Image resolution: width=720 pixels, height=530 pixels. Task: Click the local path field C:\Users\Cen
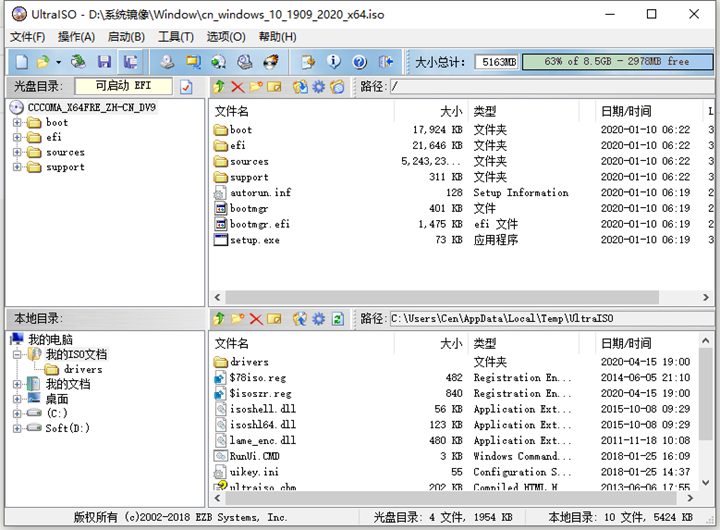tap(552, 319)
